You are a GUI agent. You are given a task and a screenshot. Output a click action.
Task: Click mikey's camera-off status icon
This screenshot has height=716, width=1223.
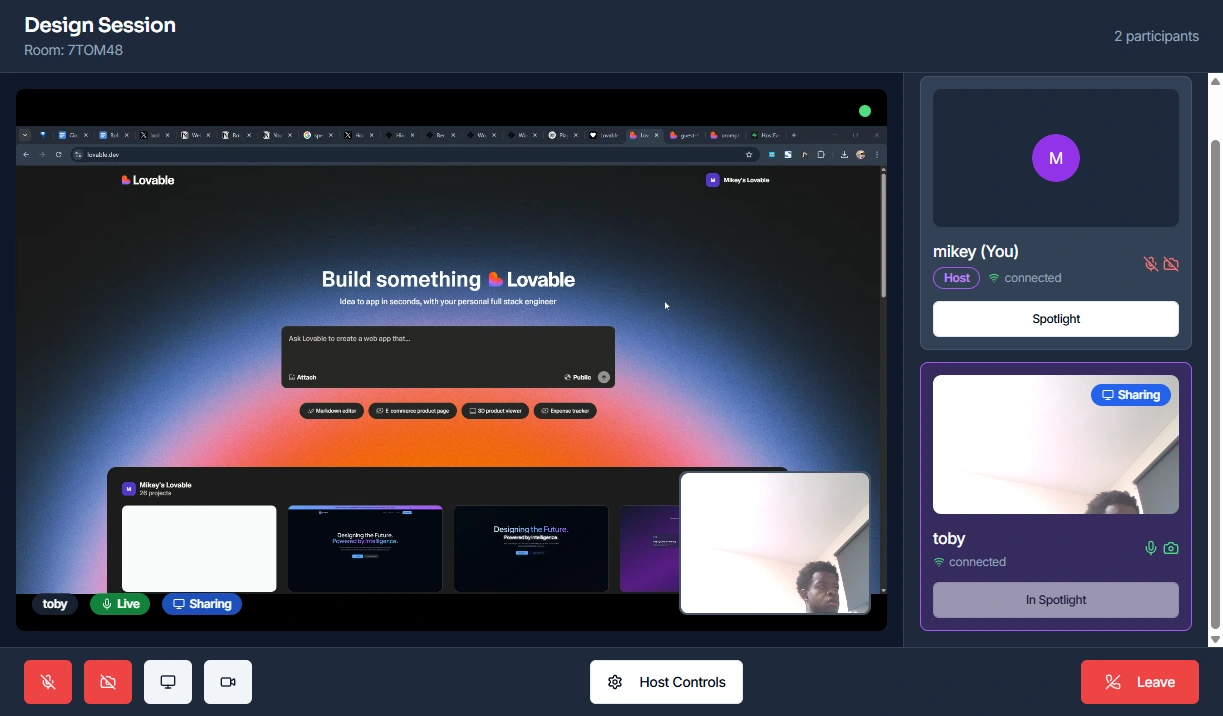pyautogui.click(x=1171, y=264)
